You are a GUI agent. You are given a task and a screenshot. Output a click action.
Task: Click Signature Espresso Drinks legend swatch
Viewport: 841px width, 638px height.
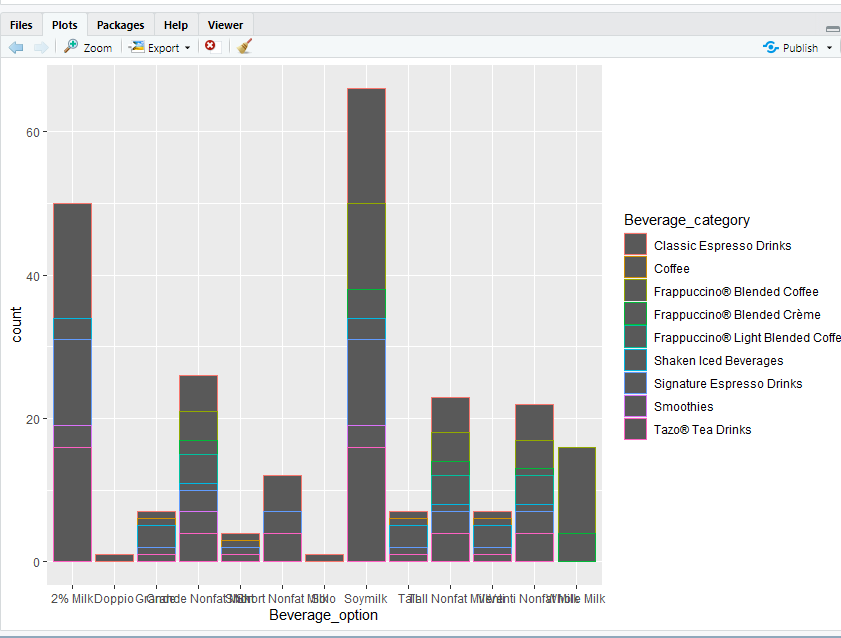635,383
